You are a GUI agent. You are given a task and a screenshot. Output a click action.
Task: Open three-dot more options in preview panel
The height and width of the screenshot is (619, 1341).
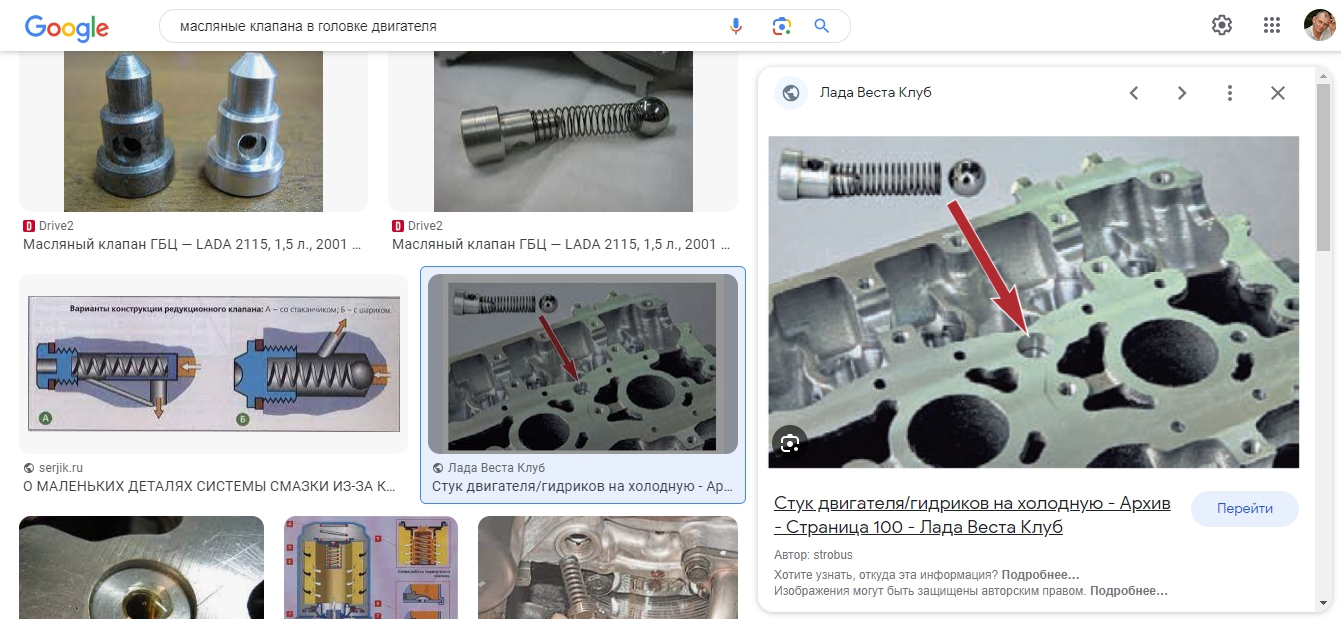[1230, 93]
